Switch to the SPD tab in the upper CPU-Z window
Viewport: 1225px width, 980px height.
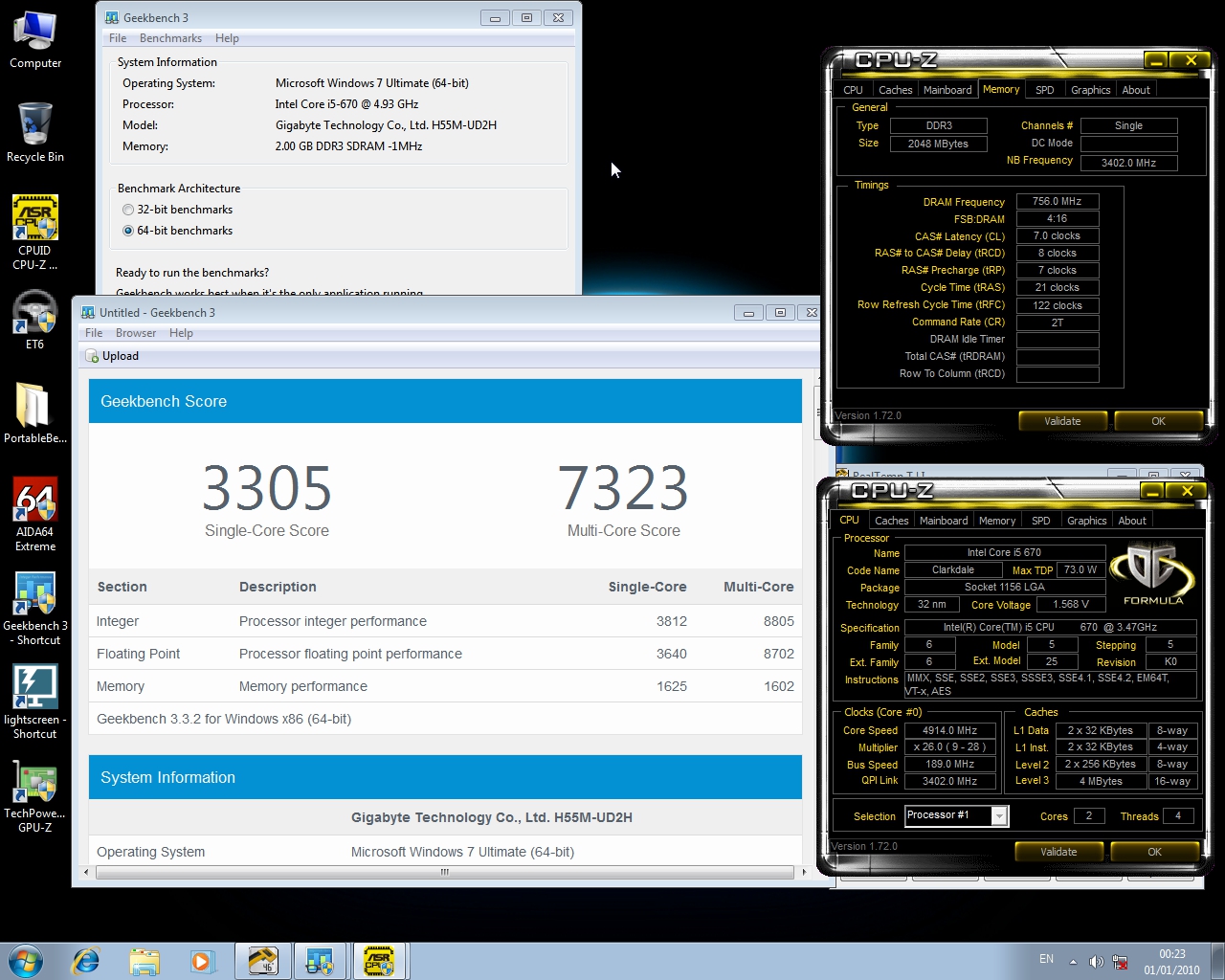(1045, 90)
